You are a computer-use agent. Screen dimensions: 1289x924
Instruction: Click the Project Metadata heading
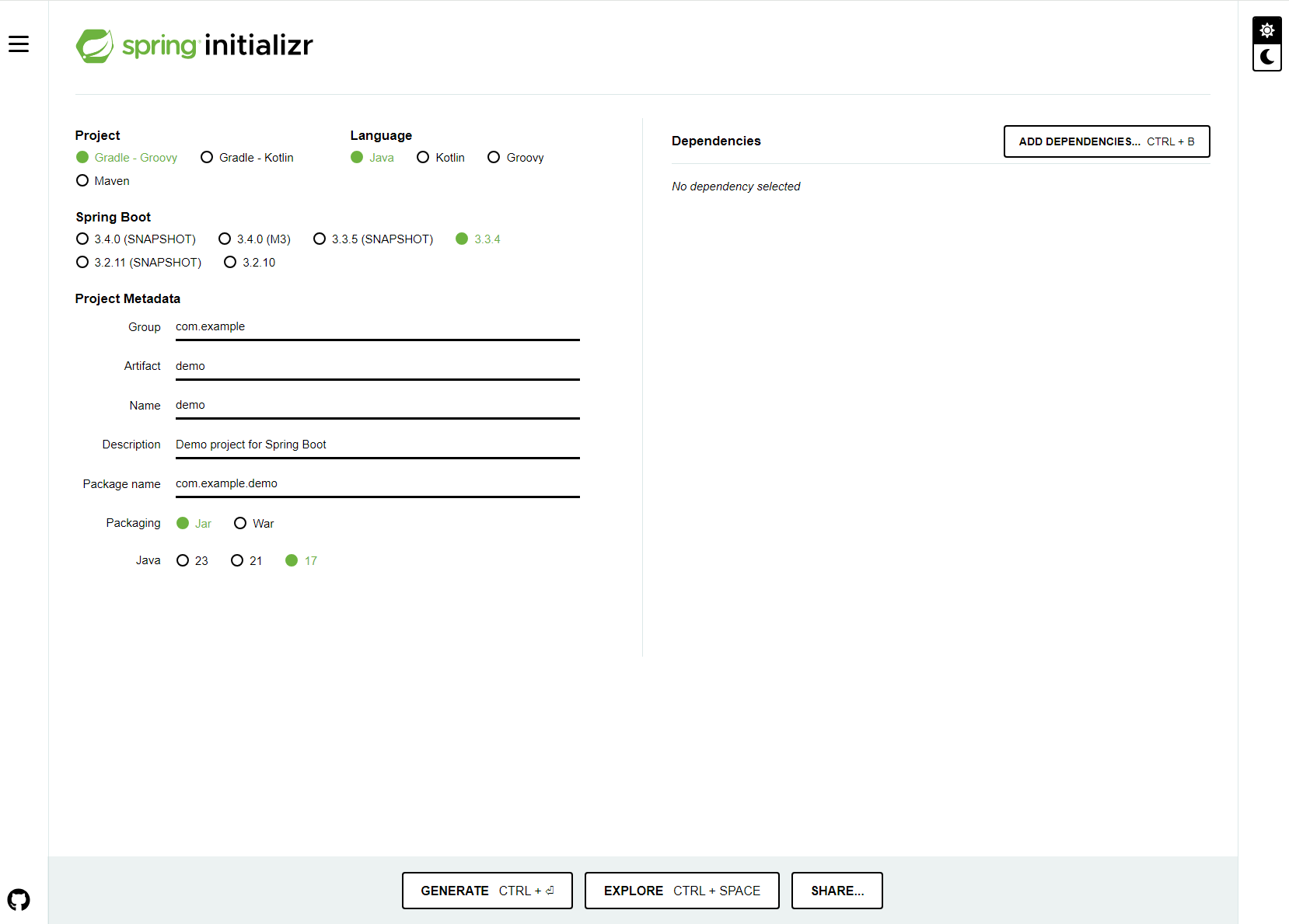[128, 298]
